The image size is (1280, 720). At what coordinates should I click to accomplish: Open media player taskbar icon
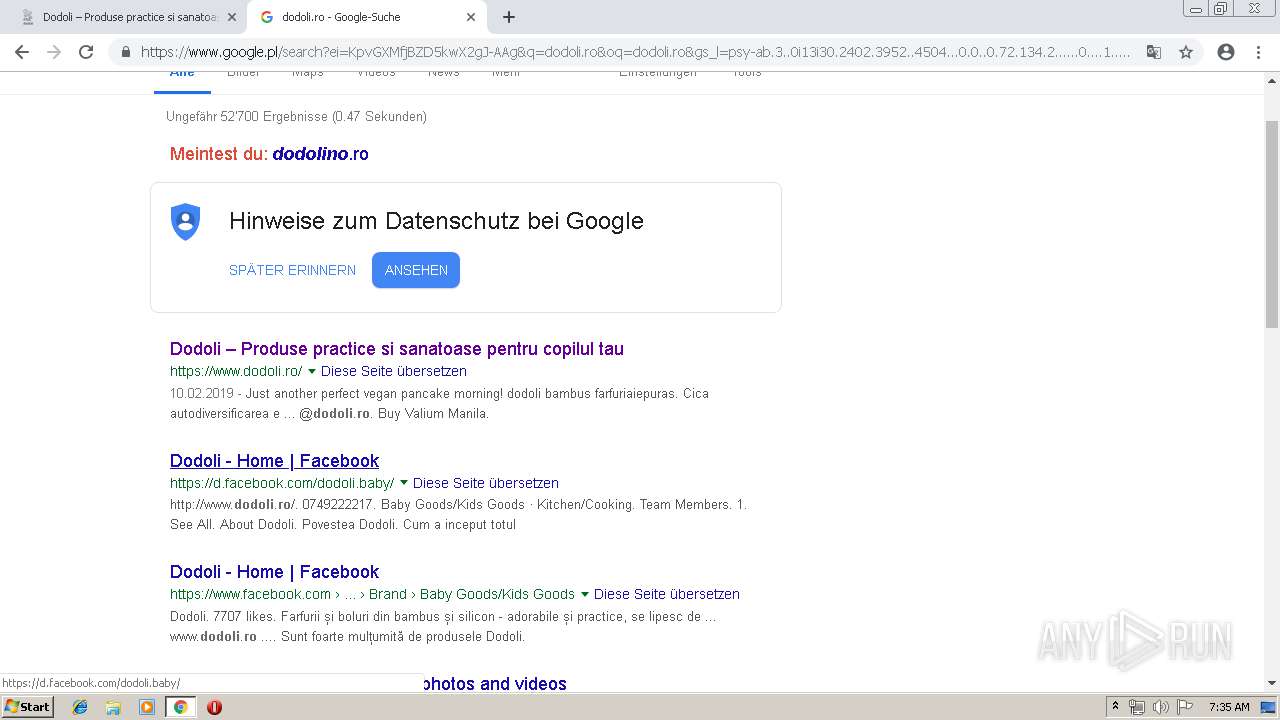coord(147,707)
